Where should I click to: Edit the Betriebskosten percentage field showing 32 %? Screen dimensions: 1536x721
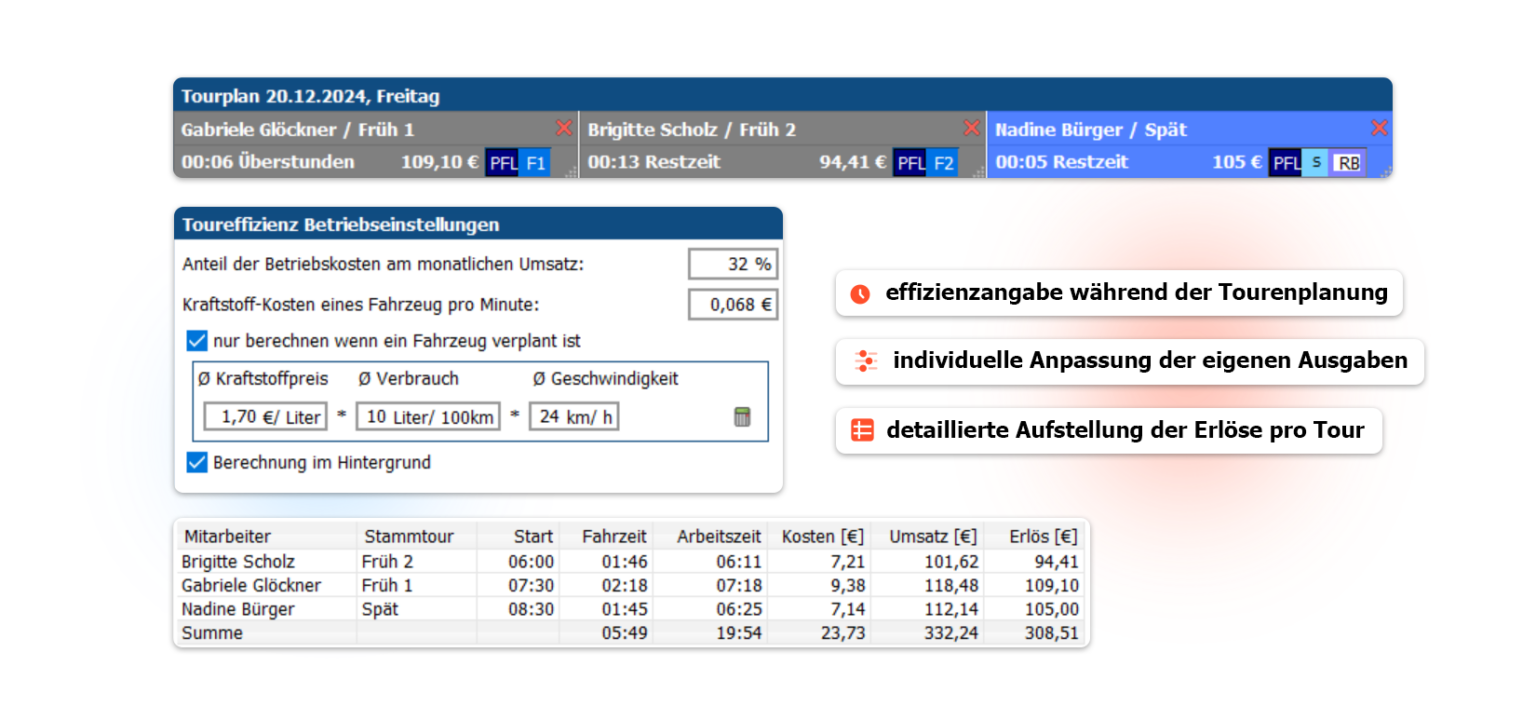point(733,264)
